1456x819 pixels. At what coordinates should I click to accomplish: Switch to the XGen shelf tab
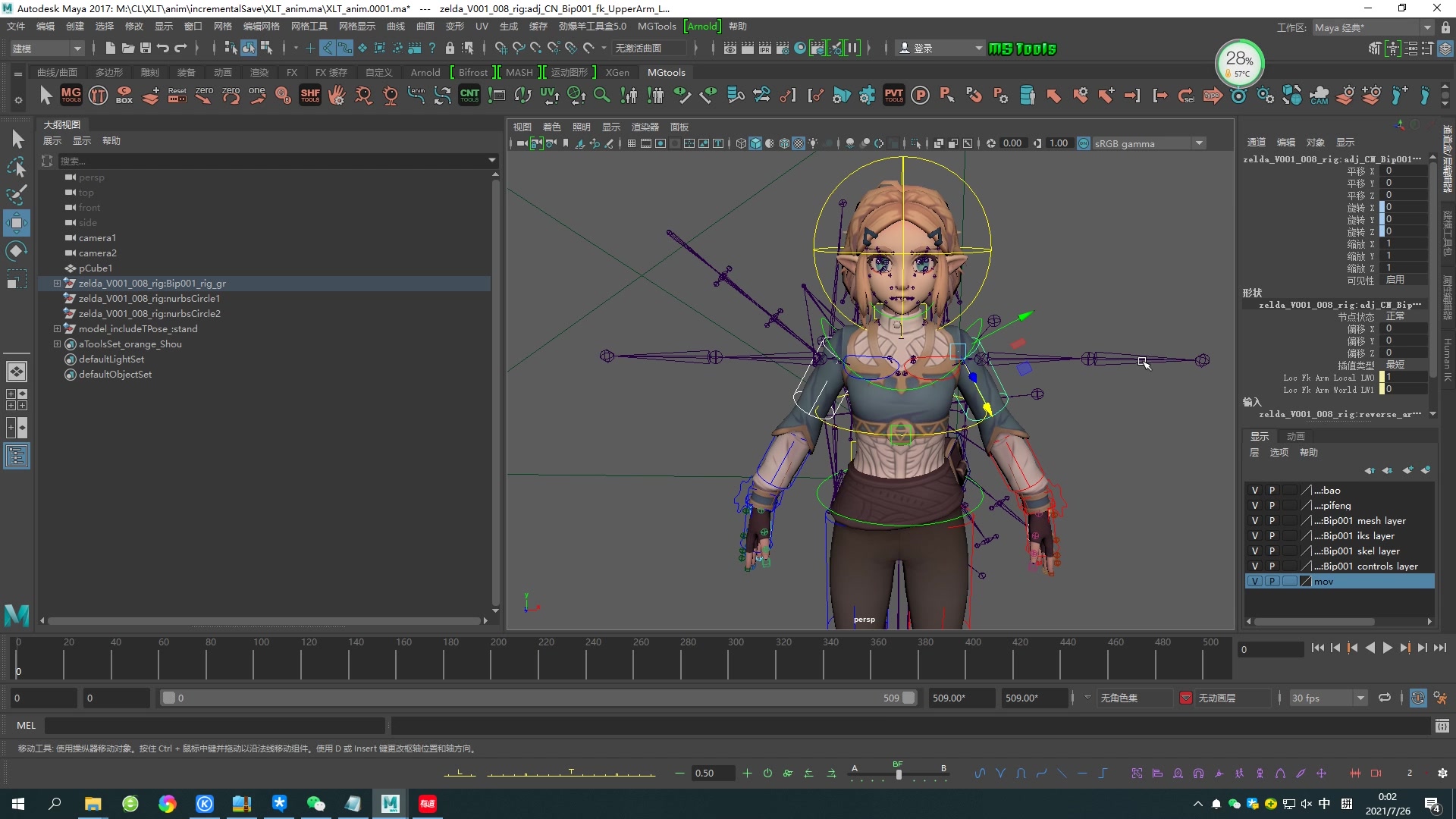tap(617, 72)
